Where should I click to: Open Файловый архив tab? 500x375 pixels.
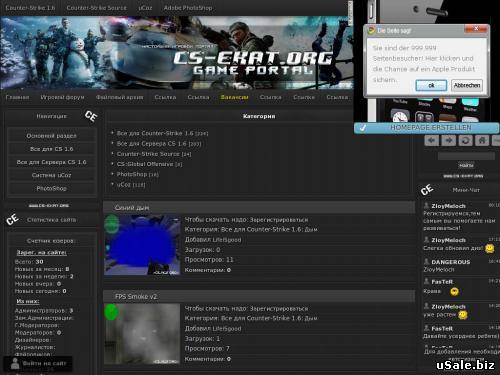click(x=119, y=97)
